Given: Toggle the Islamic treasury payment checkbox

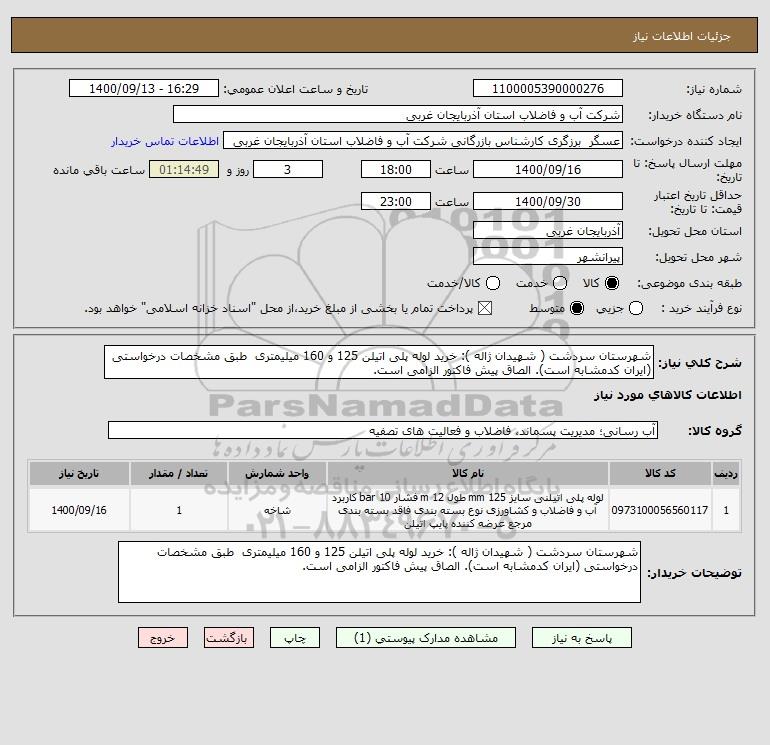Looking at the screenshot, I should 485,308.
